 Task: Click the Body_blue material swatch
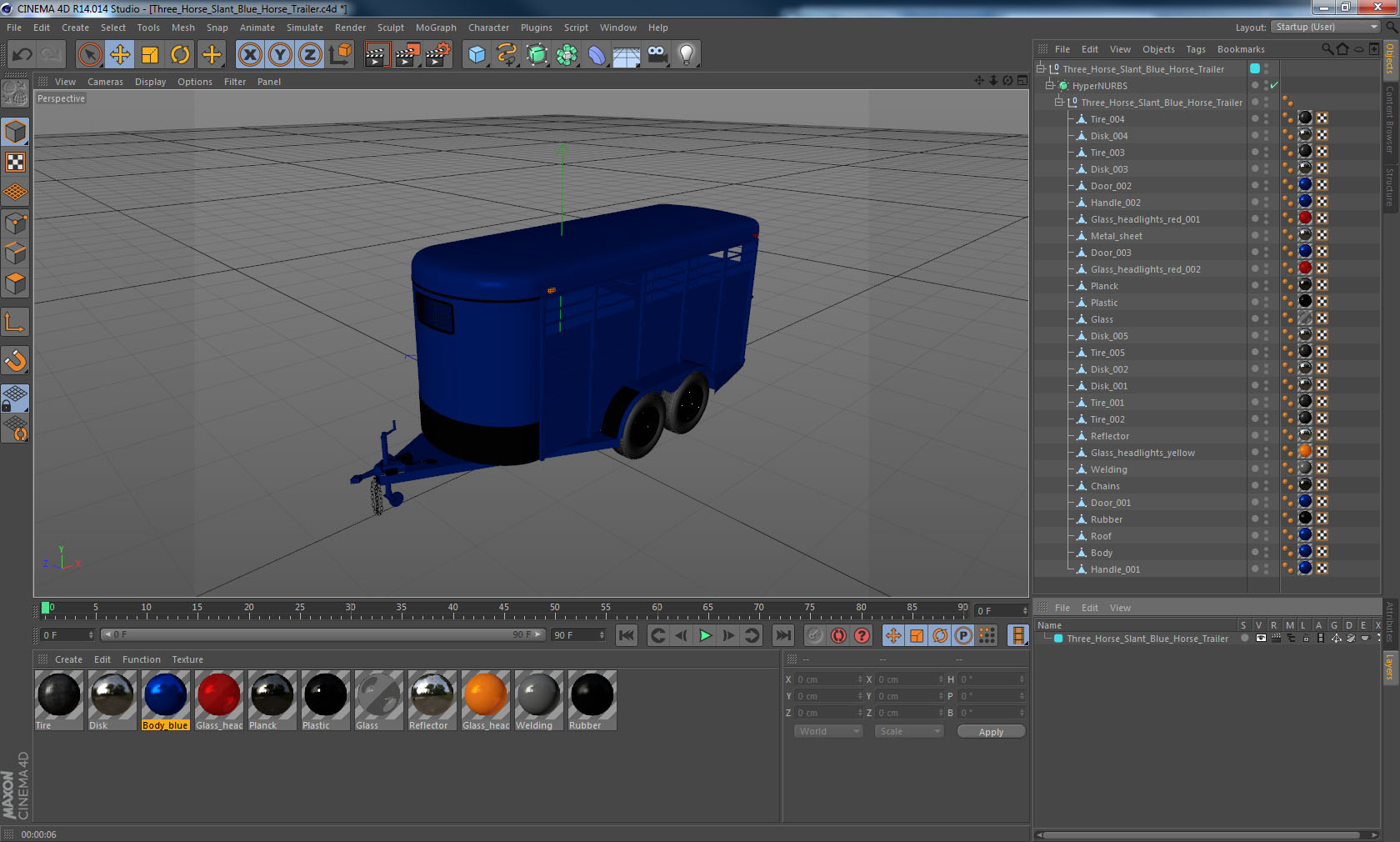click(165, 700)
